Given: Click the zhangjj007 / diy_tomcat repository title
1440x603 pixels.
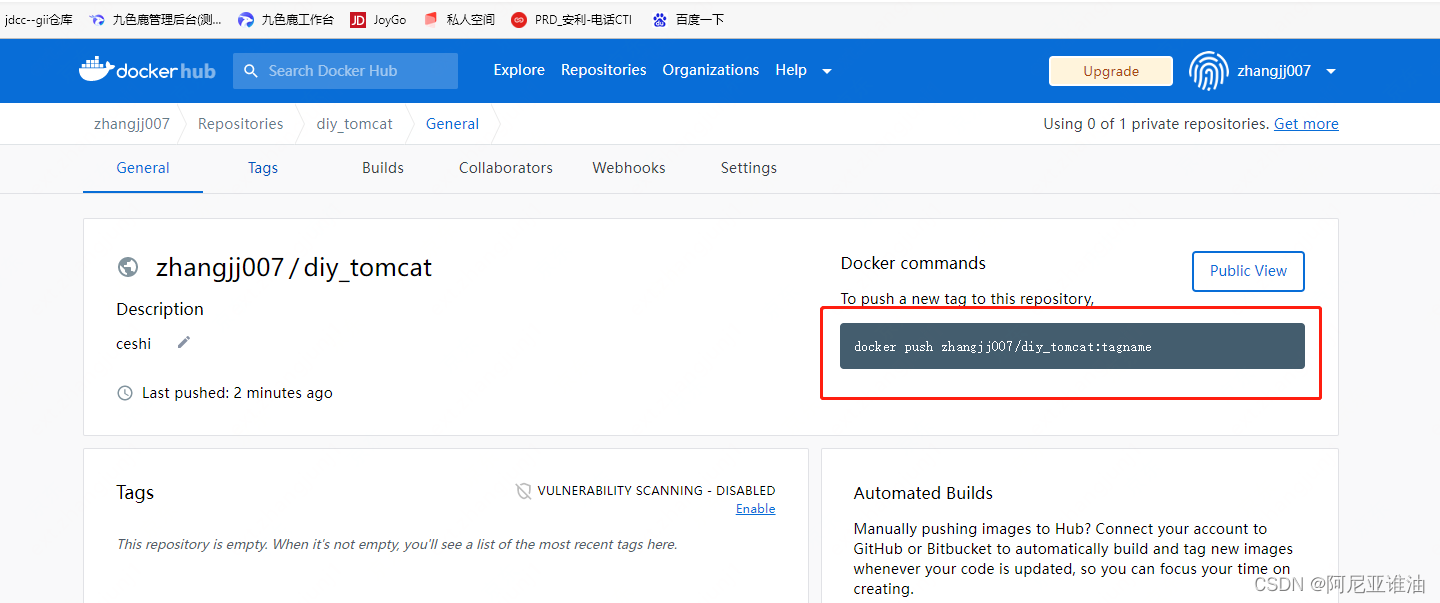Looking at the screenshot, I should 294,267.
